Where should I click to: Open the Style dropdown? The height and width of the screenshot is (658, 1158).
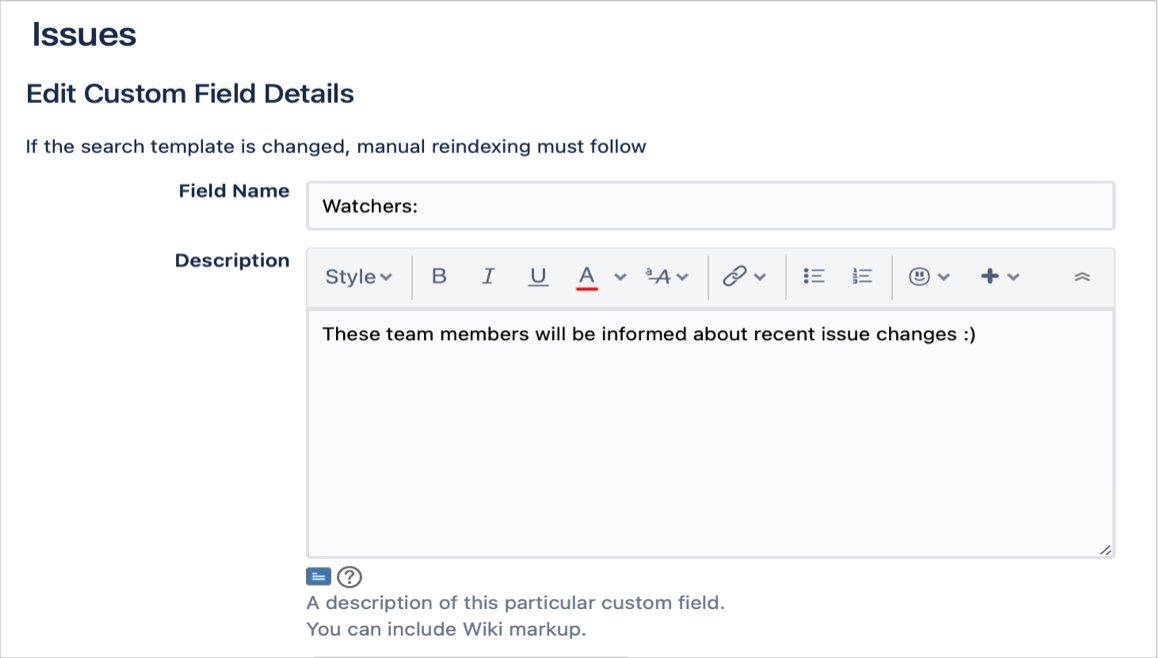[x=358, y=277]
